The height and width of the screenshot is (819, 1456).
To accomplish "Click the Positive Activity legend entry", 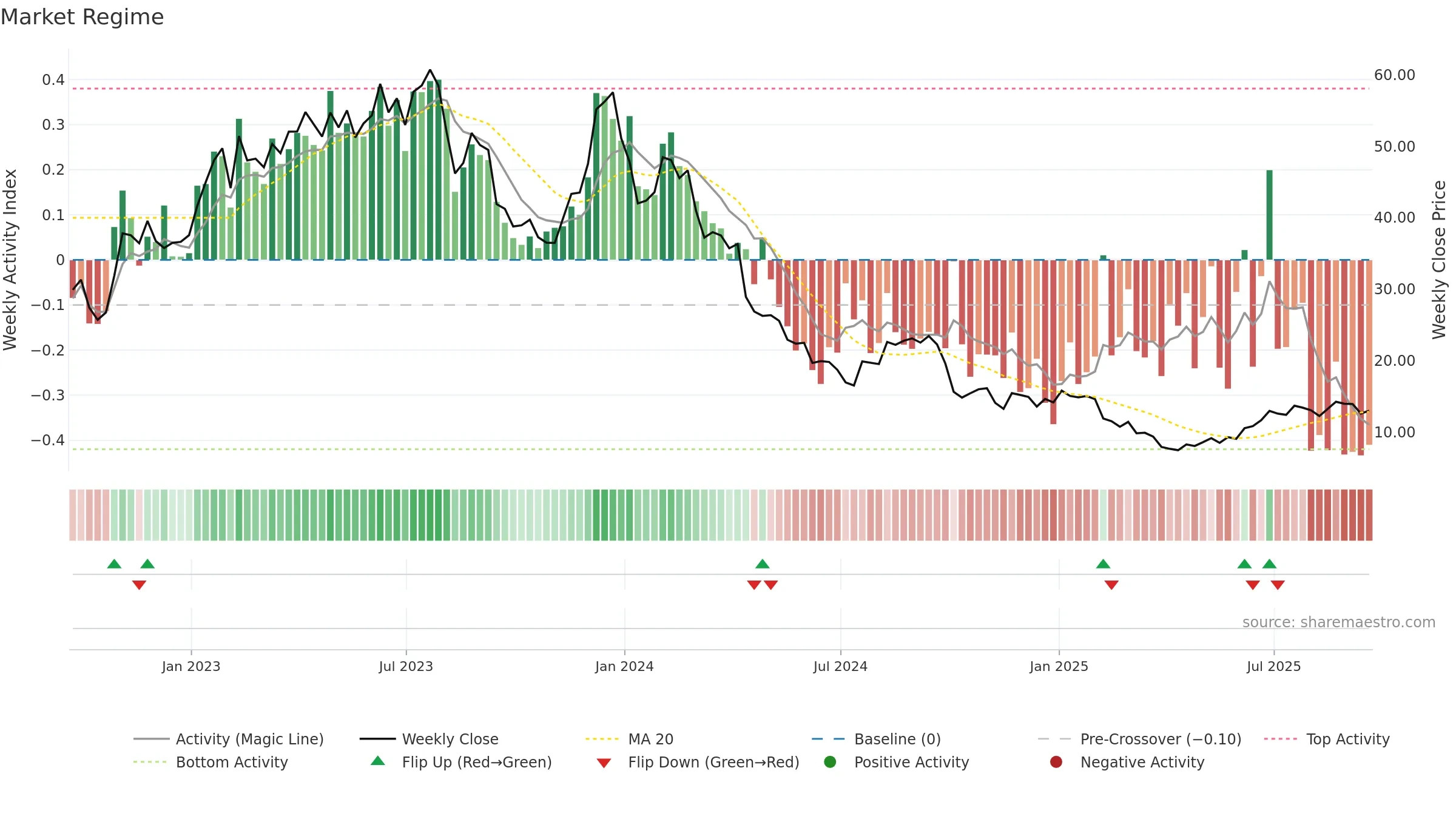I will (x=896, y=762).
